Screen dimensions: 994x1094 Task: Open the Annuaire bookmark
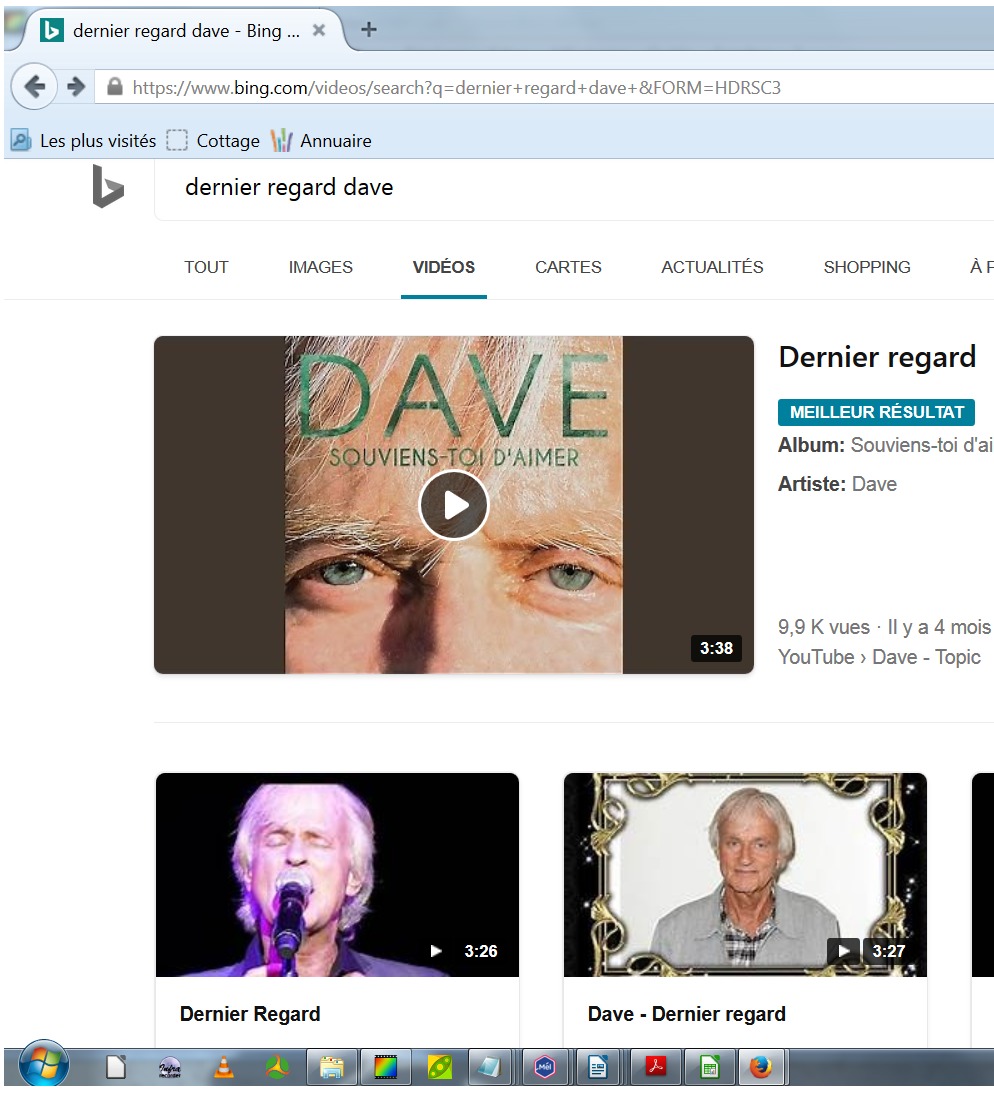(321, 140)
